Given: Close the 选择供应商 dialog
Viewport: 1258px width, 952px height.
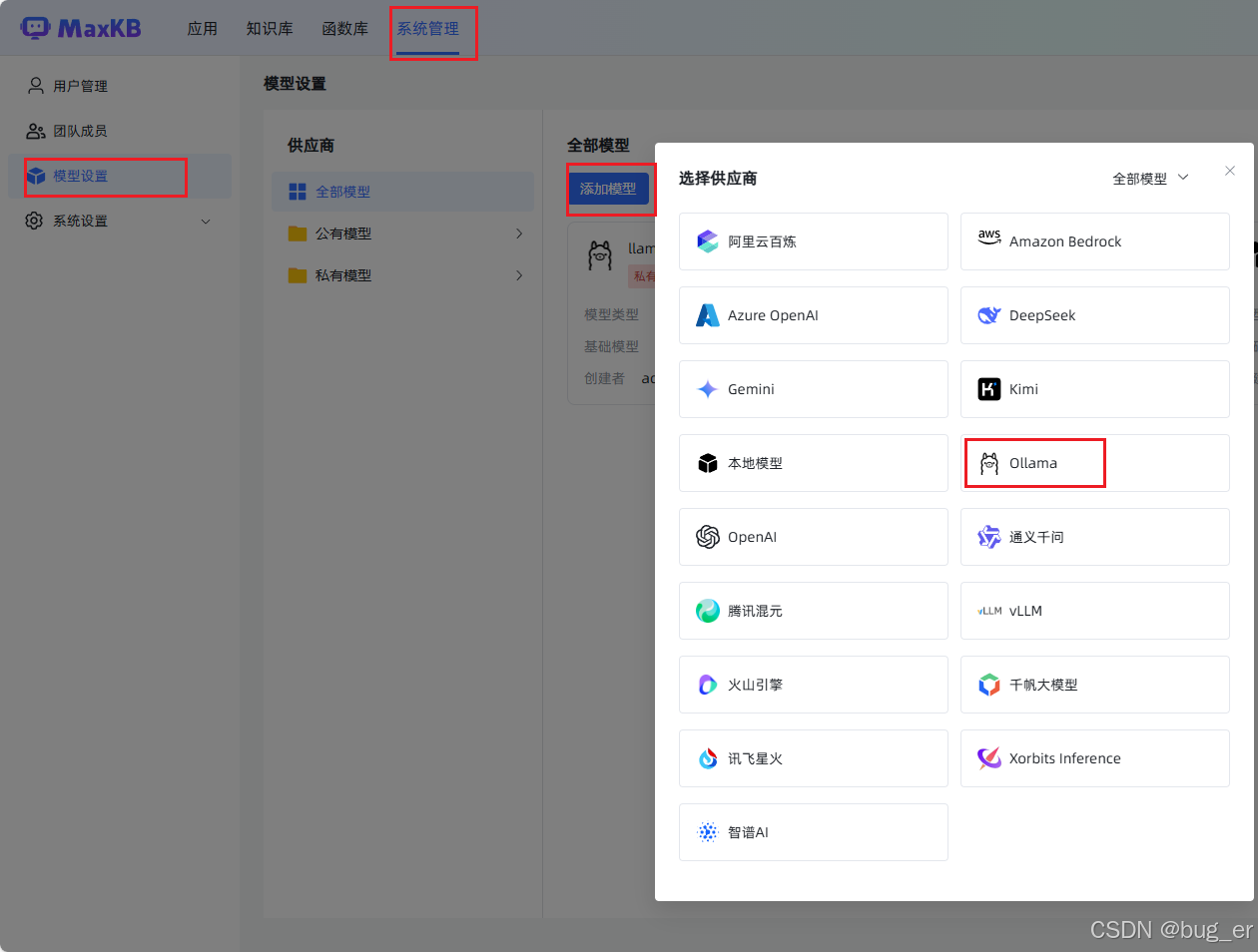Looking at the screenshot, I should (x=1230, y=171).
